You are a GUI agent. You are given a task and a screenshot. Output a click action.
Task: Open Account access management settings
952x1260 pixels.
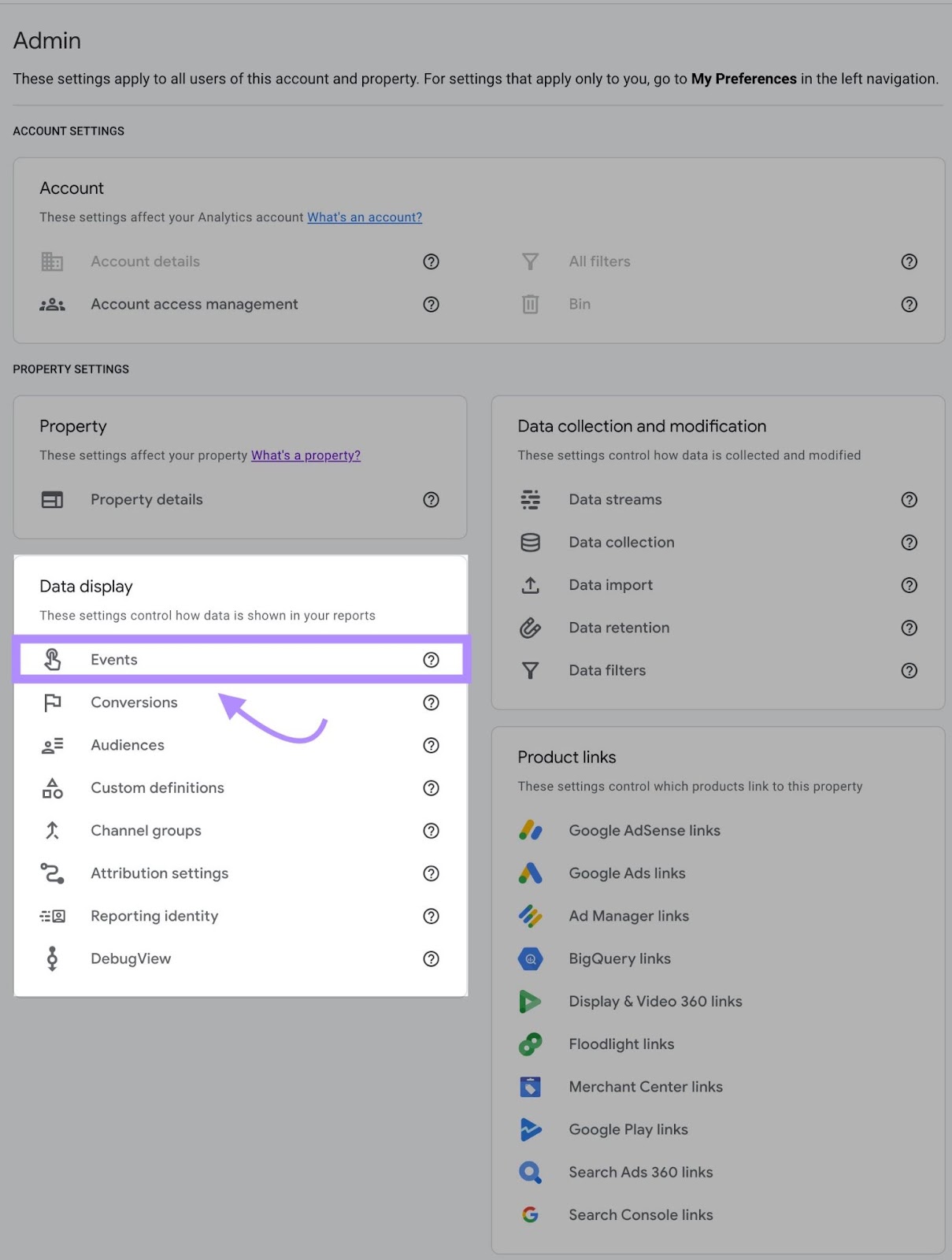pos(194,304)
